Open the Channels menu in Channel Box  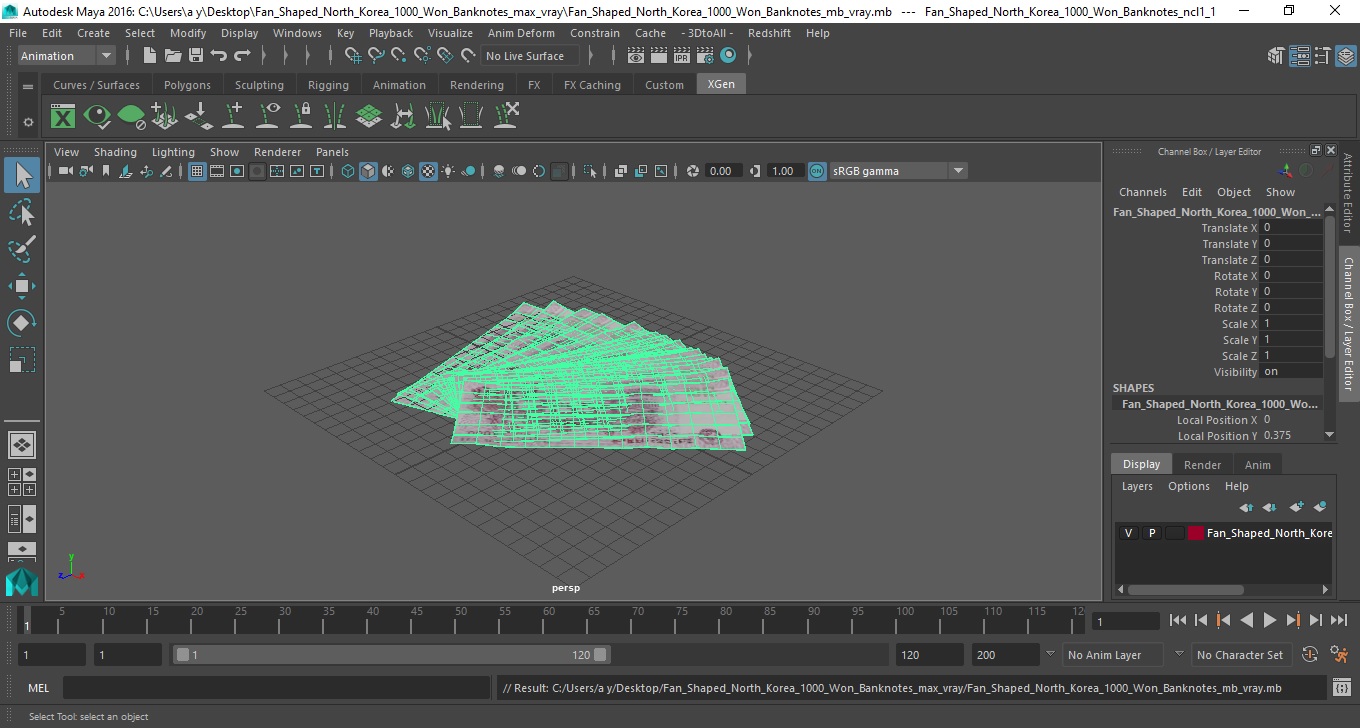pos(1142,192)
